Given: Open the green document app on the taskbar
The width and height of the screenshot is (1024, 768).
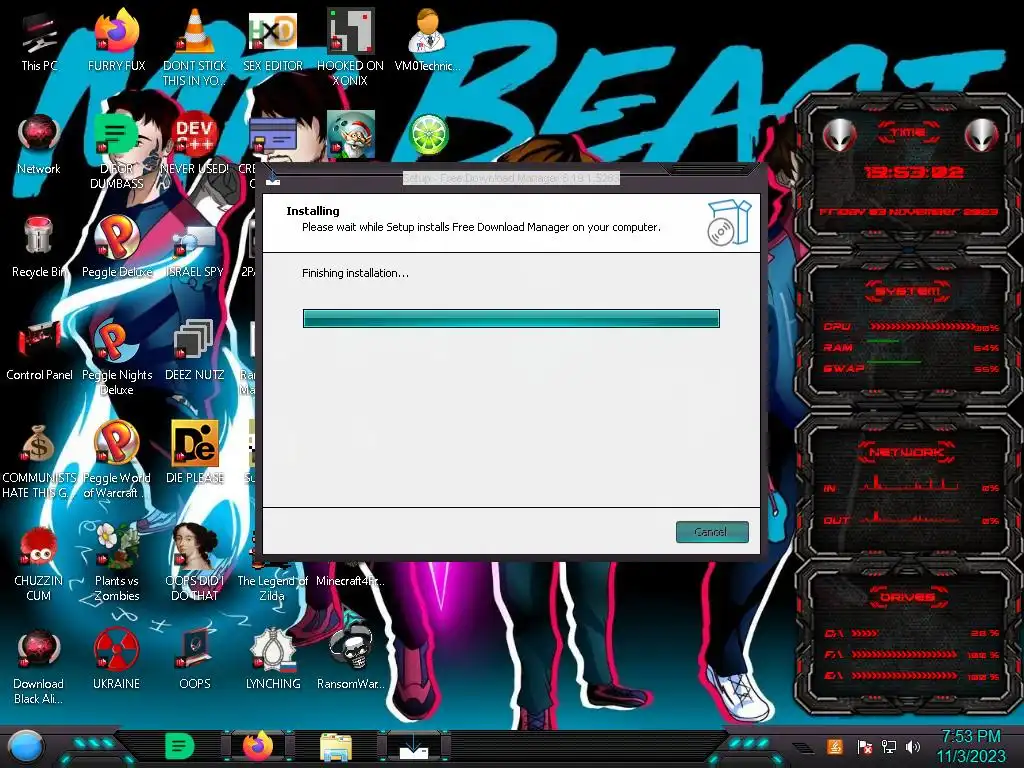Looking at the screenshot, I should (180, 746).
